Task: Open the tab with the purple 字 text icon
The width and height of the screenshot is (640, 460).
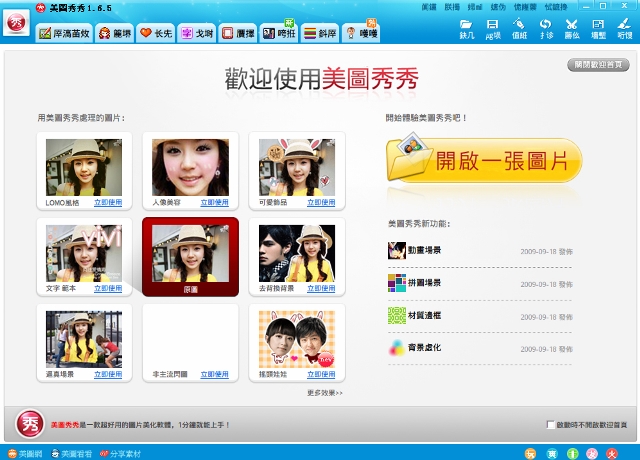Action: [197, 33]
